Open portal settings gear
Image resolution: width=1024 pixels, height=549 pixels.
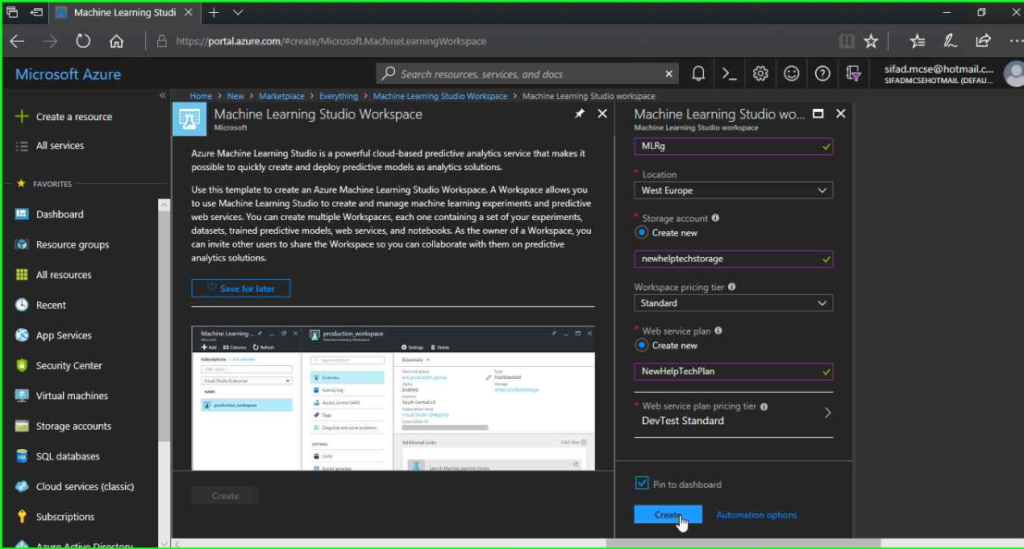(760, 74)
